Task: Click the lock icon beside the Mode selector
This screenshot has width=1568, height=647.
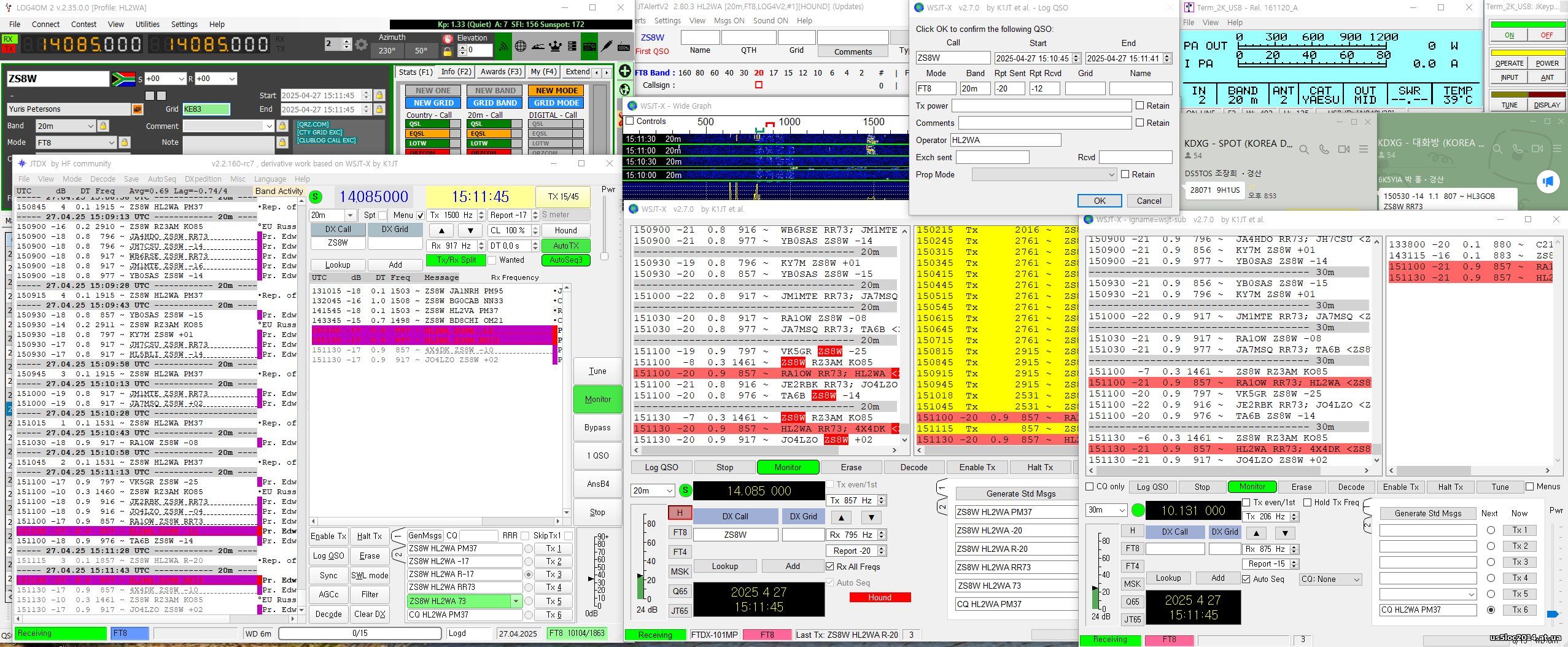Action: click(124, 142)
